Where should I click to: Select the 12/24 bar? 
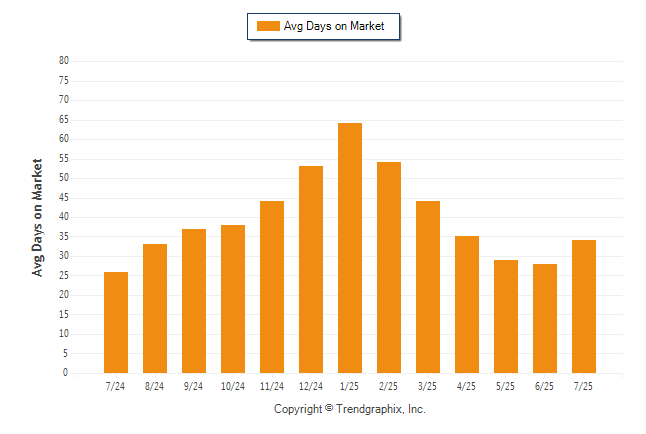[x=311, y=270]
